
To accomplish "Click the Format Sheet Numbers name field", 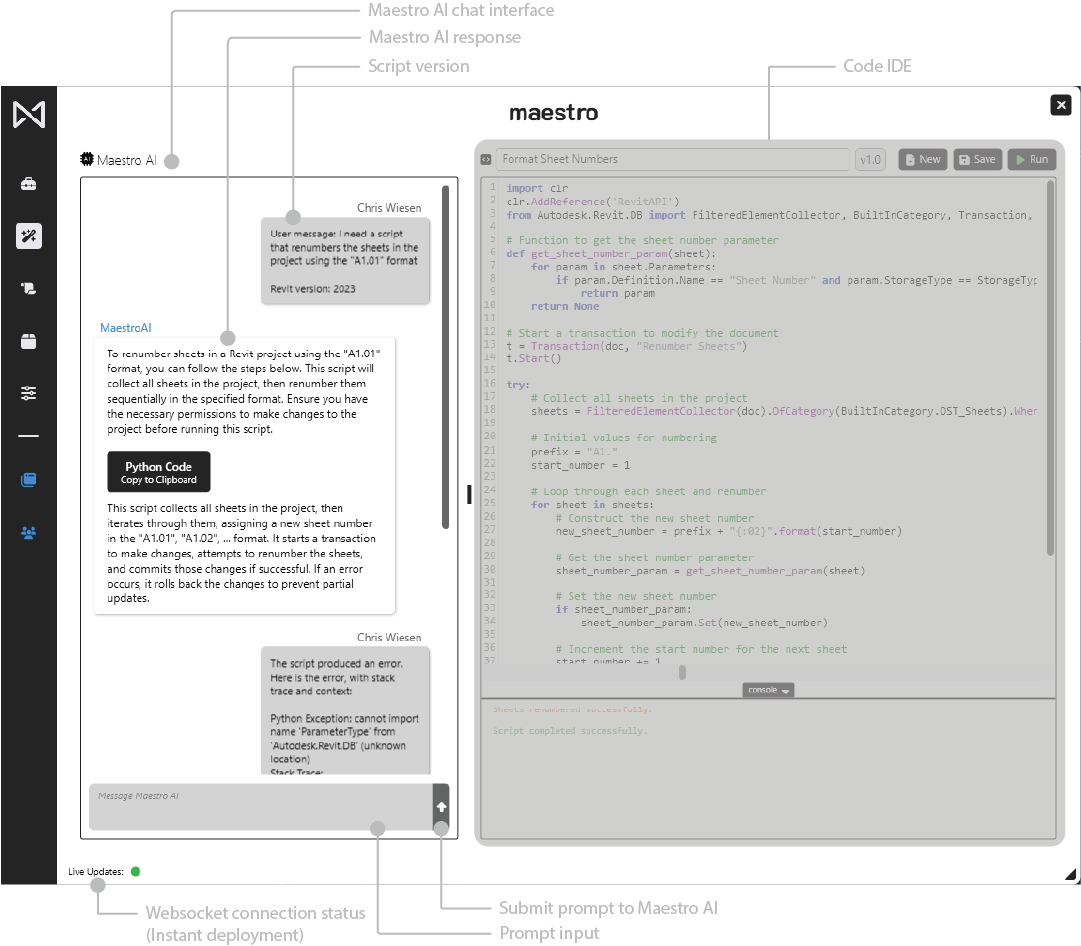I will (x=673, y=159).
